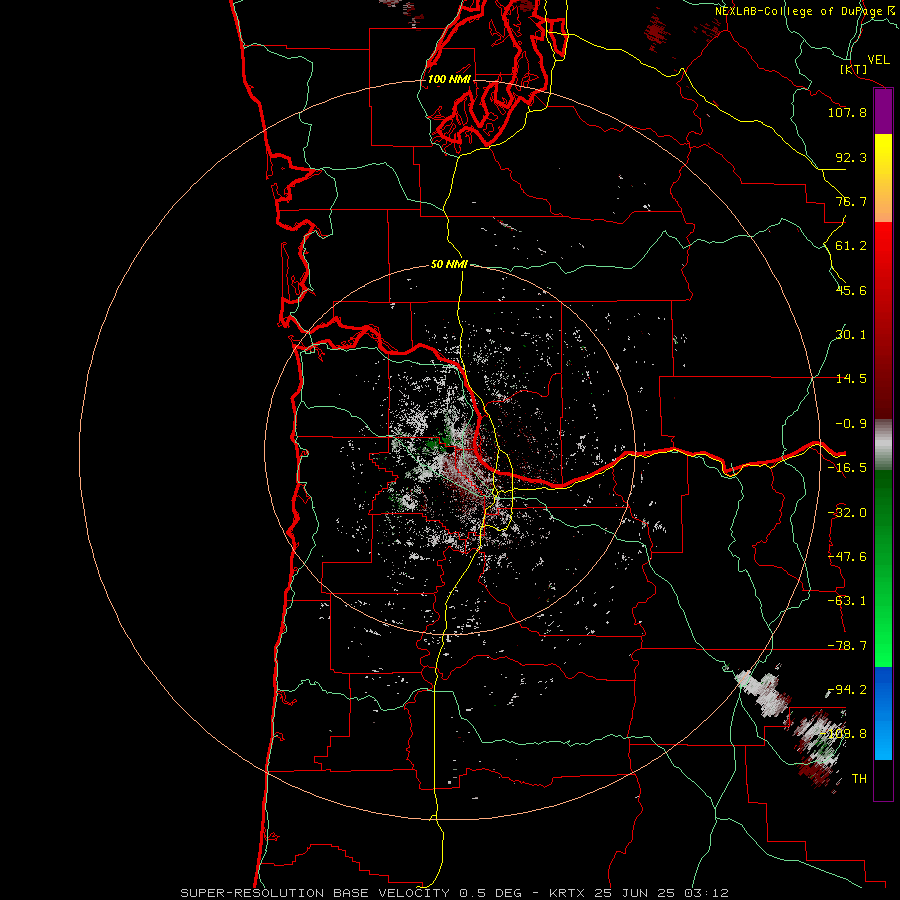The height and width of the screenshot is (900, 900).
Task: Click the KRTX radar site identifier
Action: click(568, 893)
